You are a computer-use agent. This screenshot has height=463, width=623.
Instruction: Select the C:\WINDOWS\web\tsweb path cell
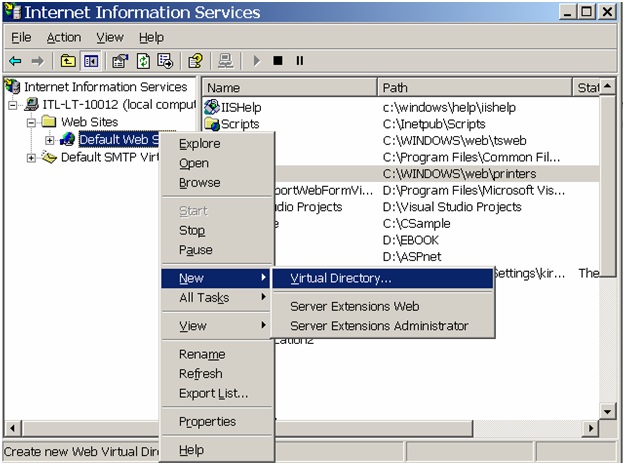coord(455,141)
